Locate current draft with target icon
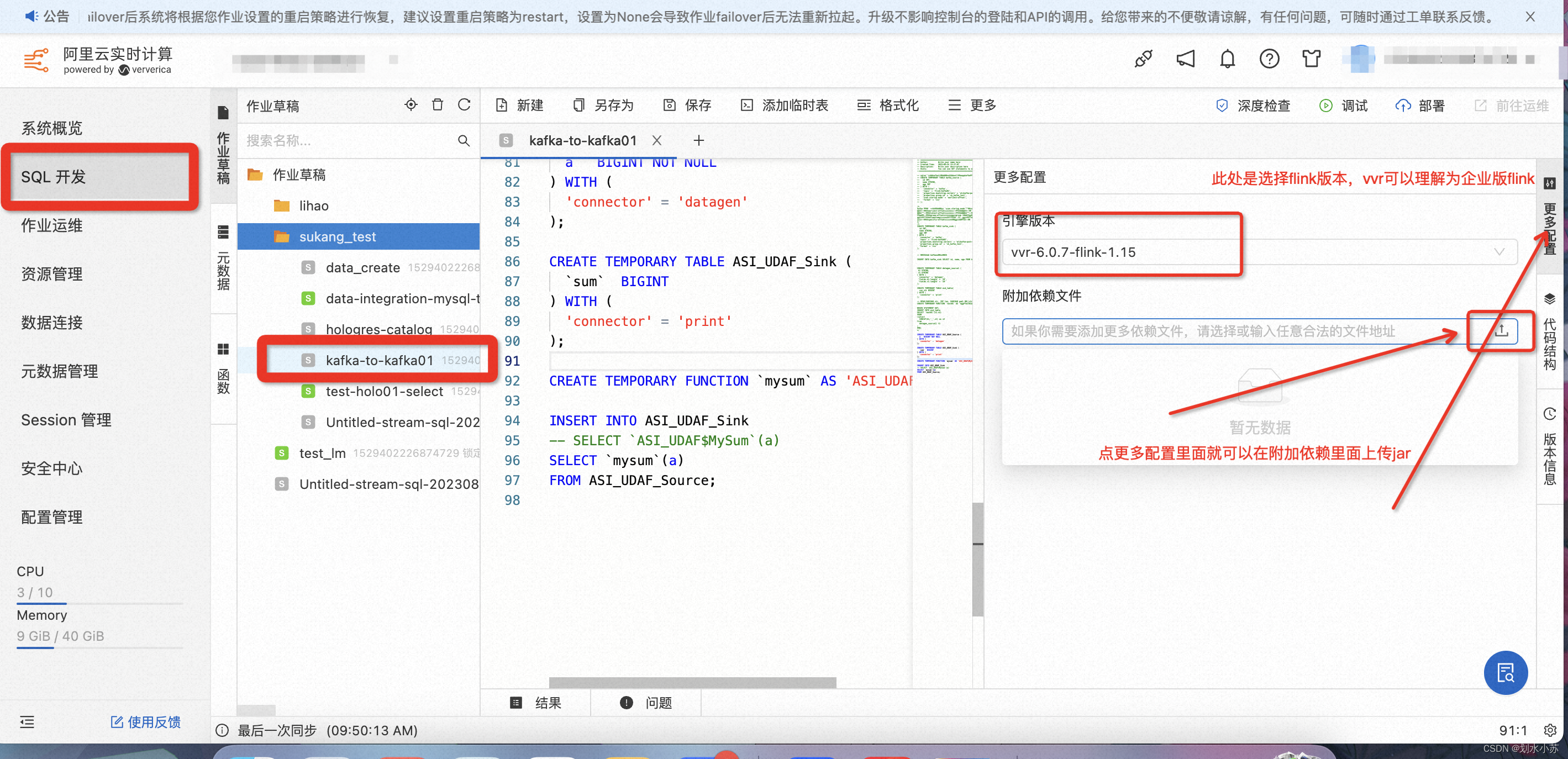Screen dimensions: 1568x759 pos(411,105)
